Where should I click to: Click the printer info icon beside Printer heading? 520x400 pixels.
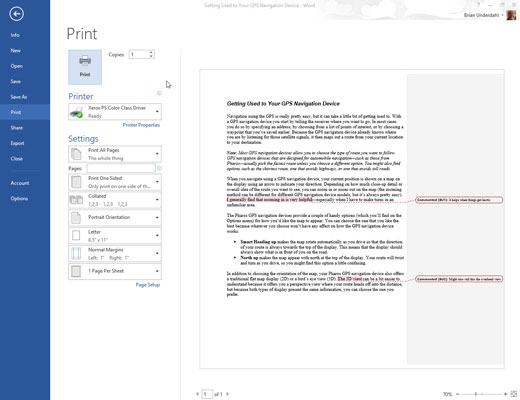159,93
